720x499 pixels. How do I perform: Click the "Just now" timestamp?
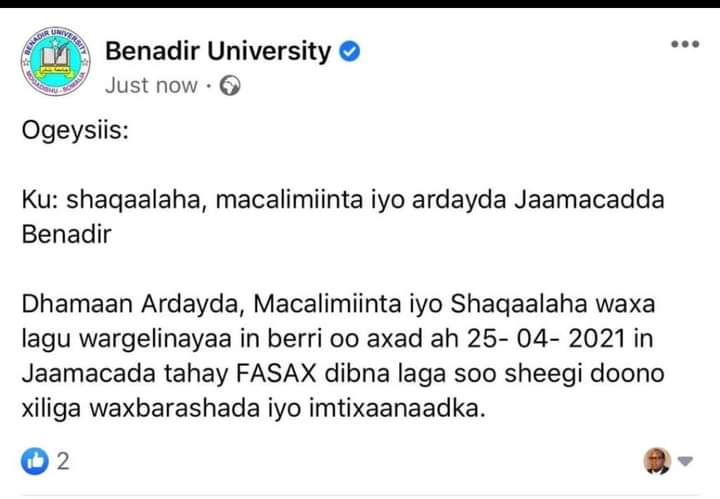pos(151,85)
